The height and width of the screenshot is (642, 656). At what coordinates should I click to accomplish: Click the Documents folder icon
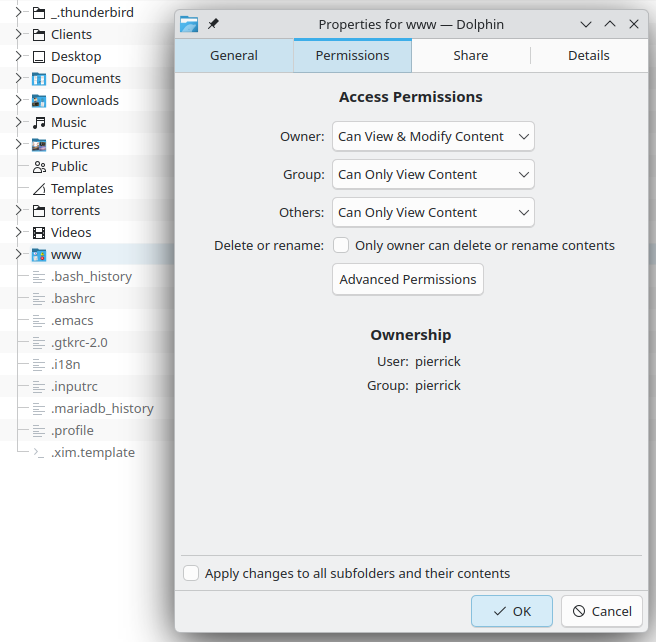(39, 79)
